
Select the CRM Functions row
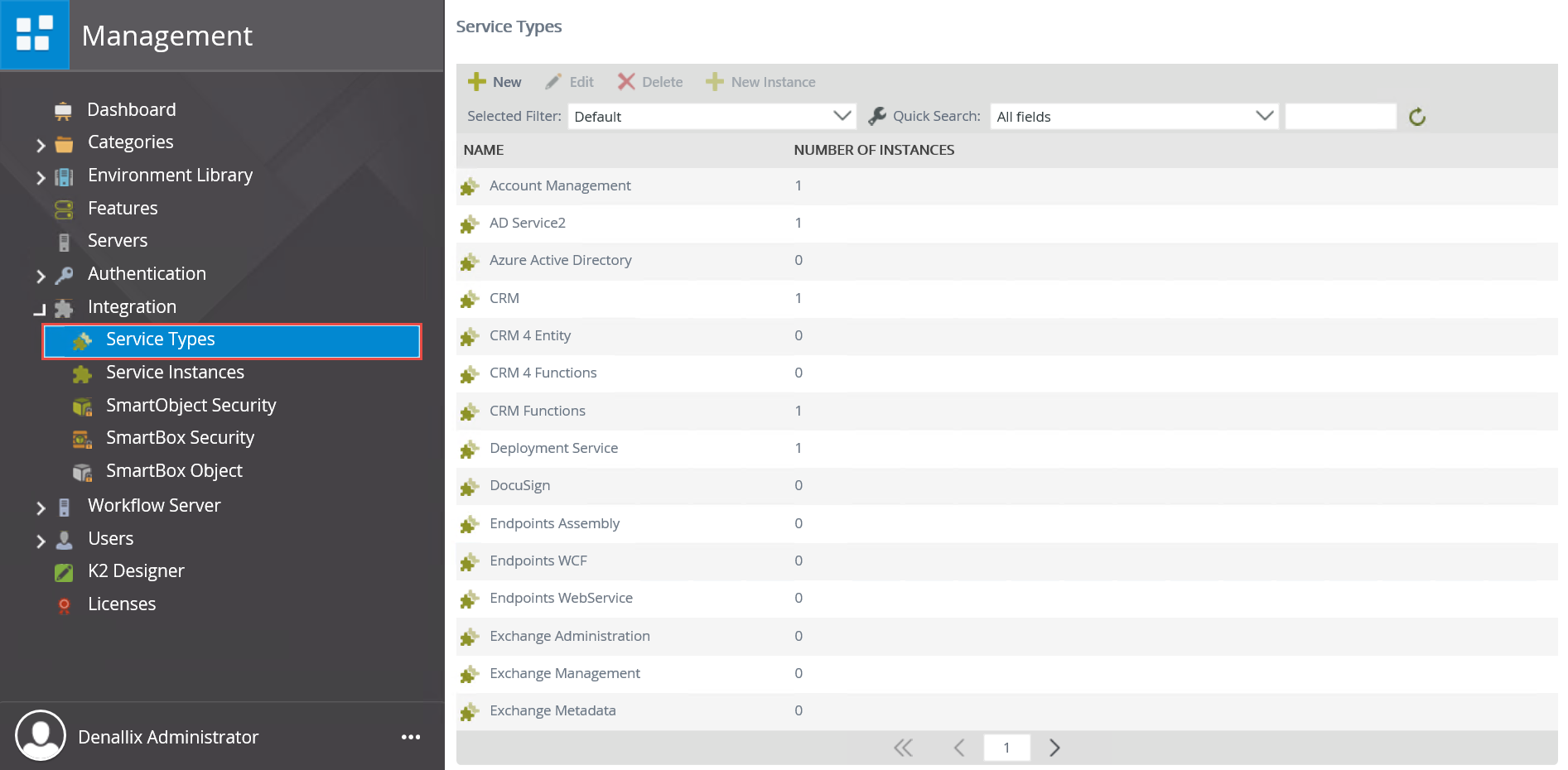click(x=1006, y=411)
